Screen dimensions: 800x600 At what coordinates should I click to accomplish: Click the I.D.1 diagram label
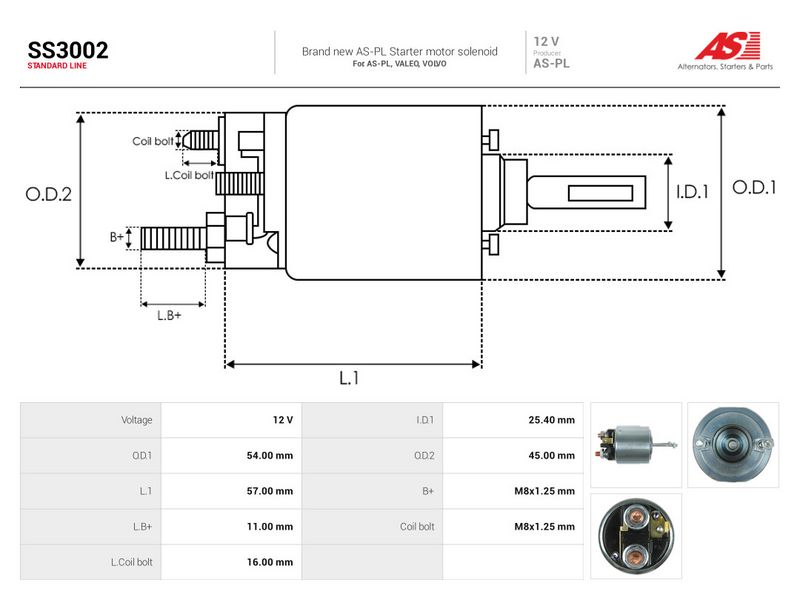tap(692, 192)
